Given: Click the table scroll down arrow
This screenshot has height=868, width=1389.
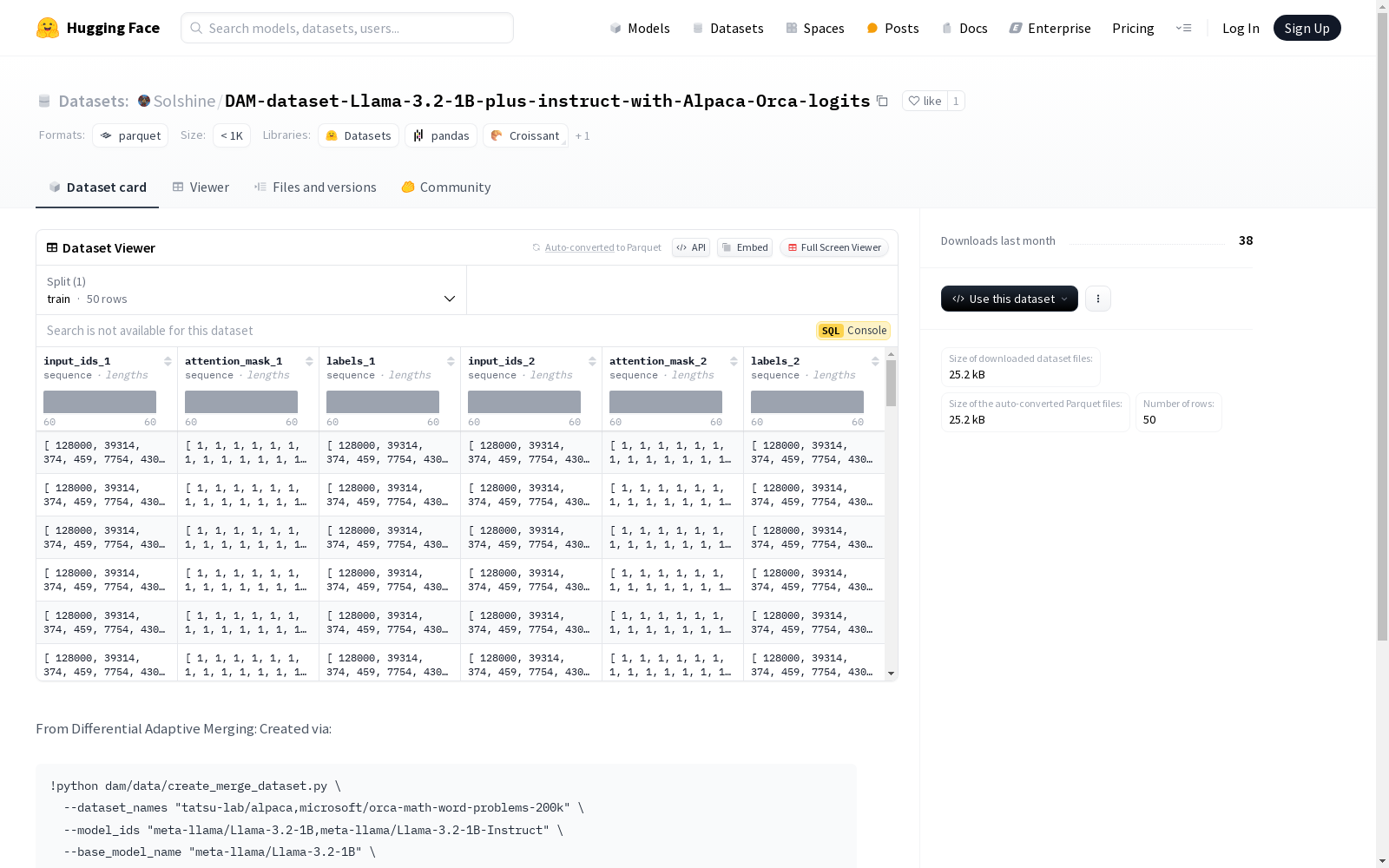Looking at the screenshot, I should 891,674.
